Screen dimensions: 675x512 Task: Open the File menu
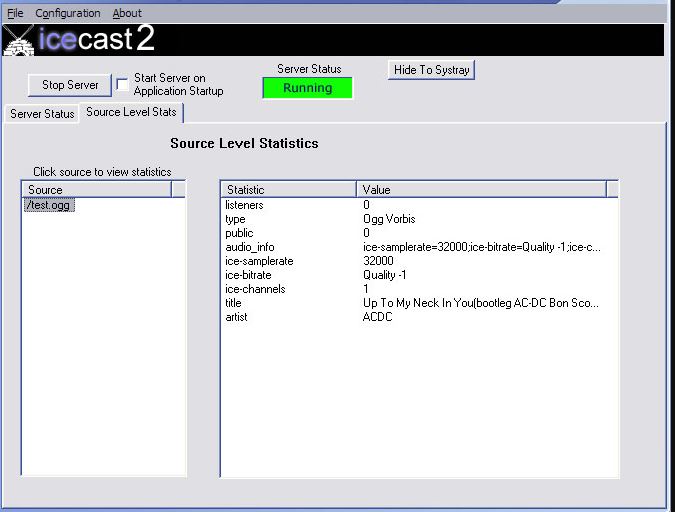pyautogui.click(x=15, y=13)
